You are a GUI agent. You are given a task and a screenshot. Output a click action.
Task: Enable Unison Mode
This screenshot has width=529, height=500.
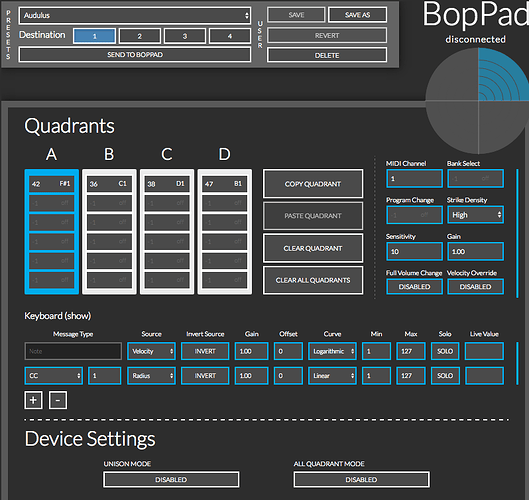[171, 479]
